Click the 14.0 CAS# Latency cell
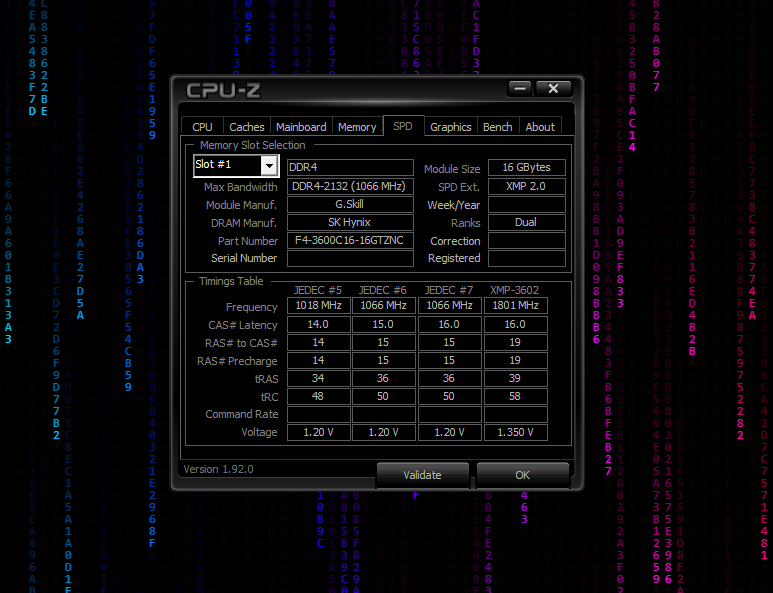This screenshot has width=773, height=593. point(318,324)
